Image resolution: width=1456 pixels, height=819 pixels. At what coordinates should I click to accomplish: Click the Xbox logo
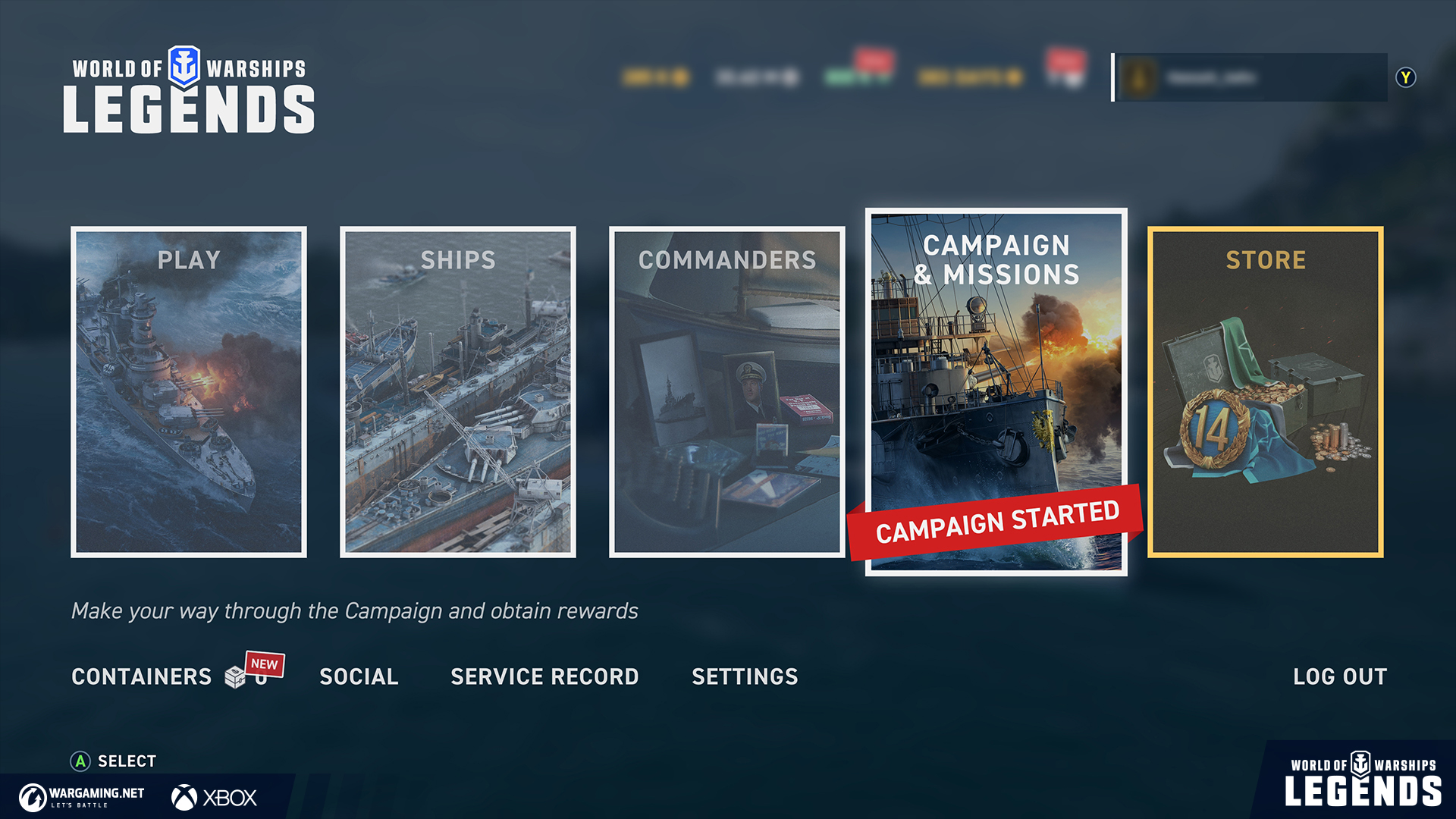[215, 798]
